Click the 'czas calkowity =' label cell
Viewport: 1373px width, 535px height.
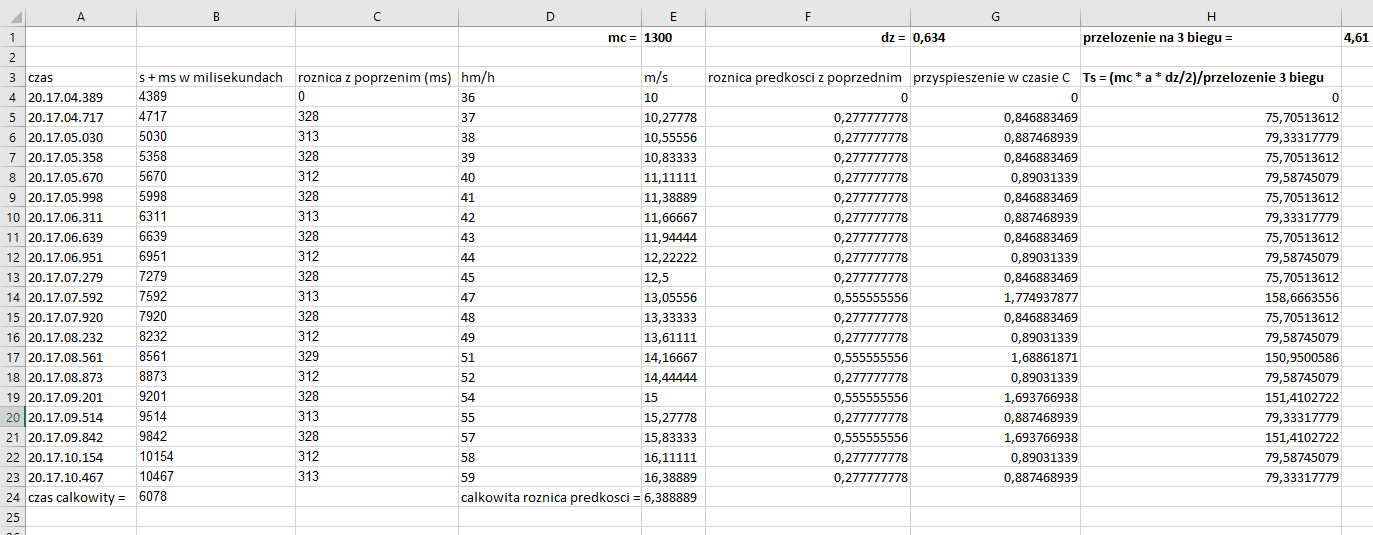point(81,497)
